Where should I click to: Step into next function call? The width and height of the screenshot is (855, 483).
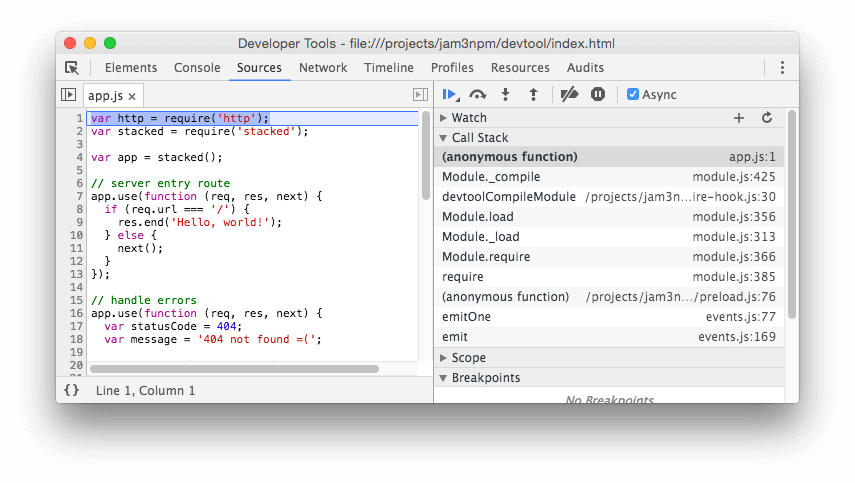[x=505, y=94]
